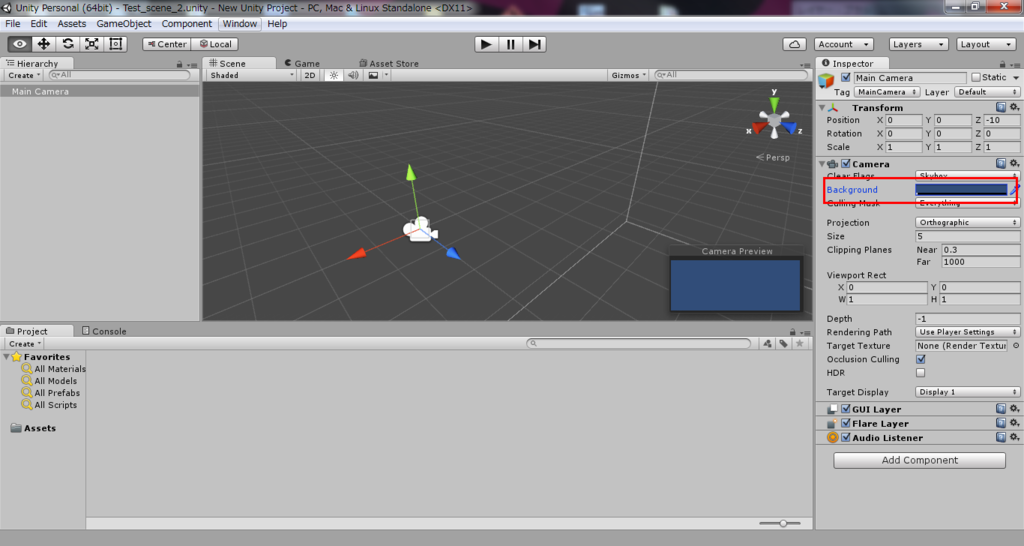Select the Hand view tool
The image size is (1024, 546).
(20, 44)
